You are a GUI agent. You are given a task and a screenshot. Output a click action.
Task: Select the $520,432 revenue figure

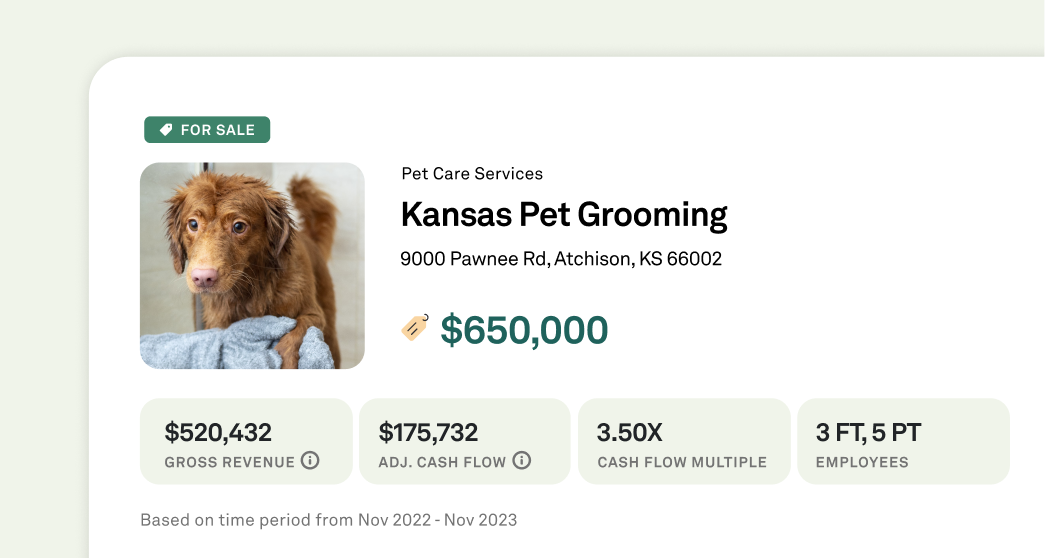tap(218, 433)
